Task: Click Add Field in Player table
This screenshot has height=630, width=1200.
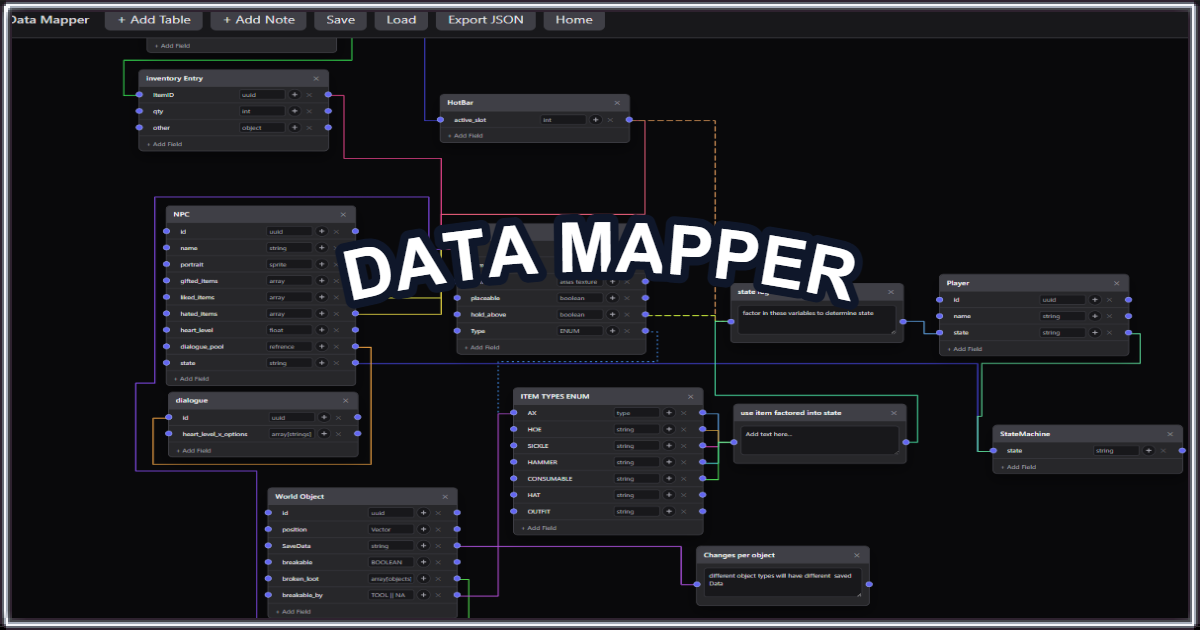Action: (x=964, y=349)
